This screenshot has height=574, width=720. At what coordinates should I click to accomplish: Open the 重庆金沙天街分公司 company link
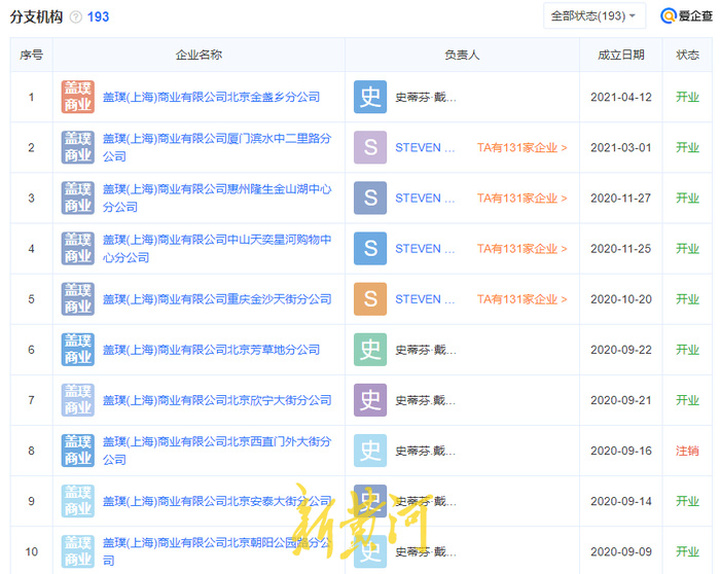click(x=216, y=299)
